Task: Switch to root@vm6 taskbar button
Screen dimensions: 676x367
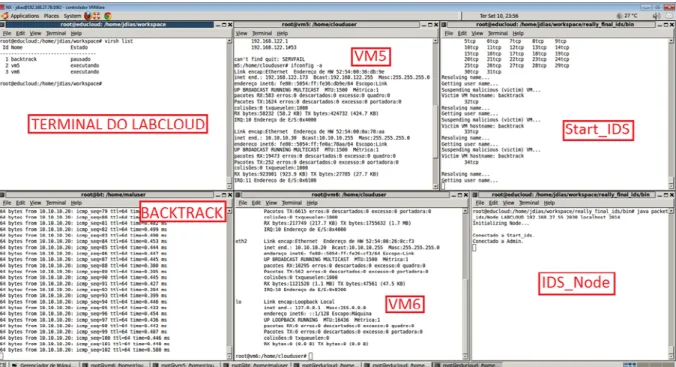Action: 115,365
